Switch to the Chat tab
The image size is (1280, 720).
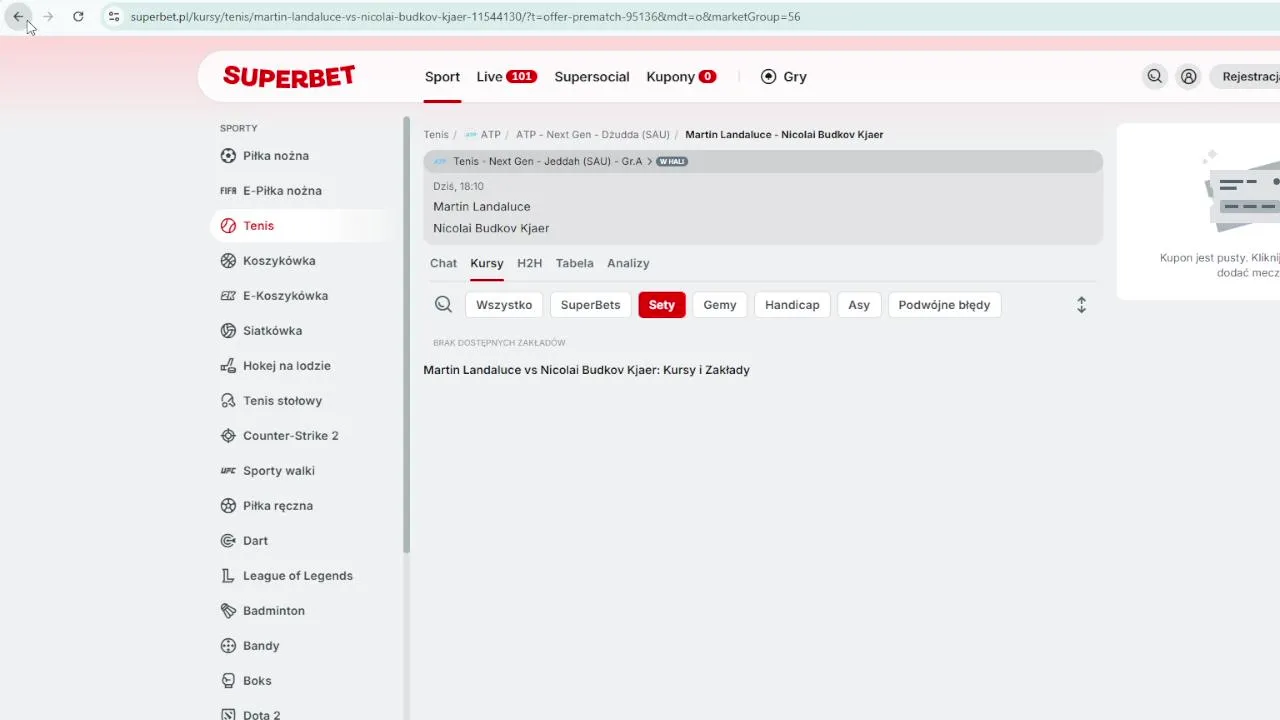(x=443, y=263)
